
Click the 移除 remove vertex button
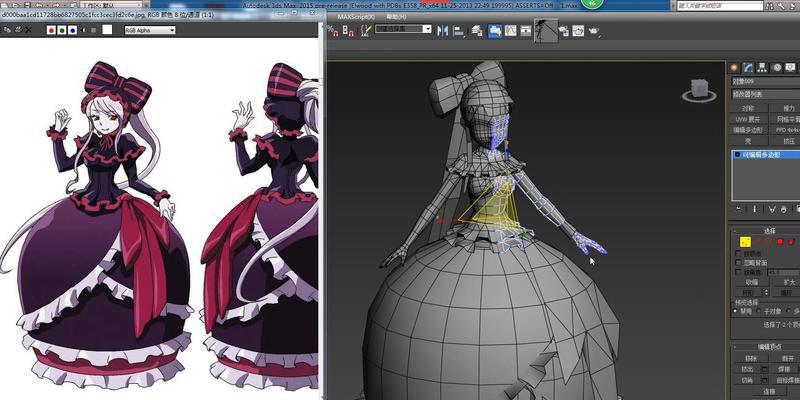pos(751,358)
